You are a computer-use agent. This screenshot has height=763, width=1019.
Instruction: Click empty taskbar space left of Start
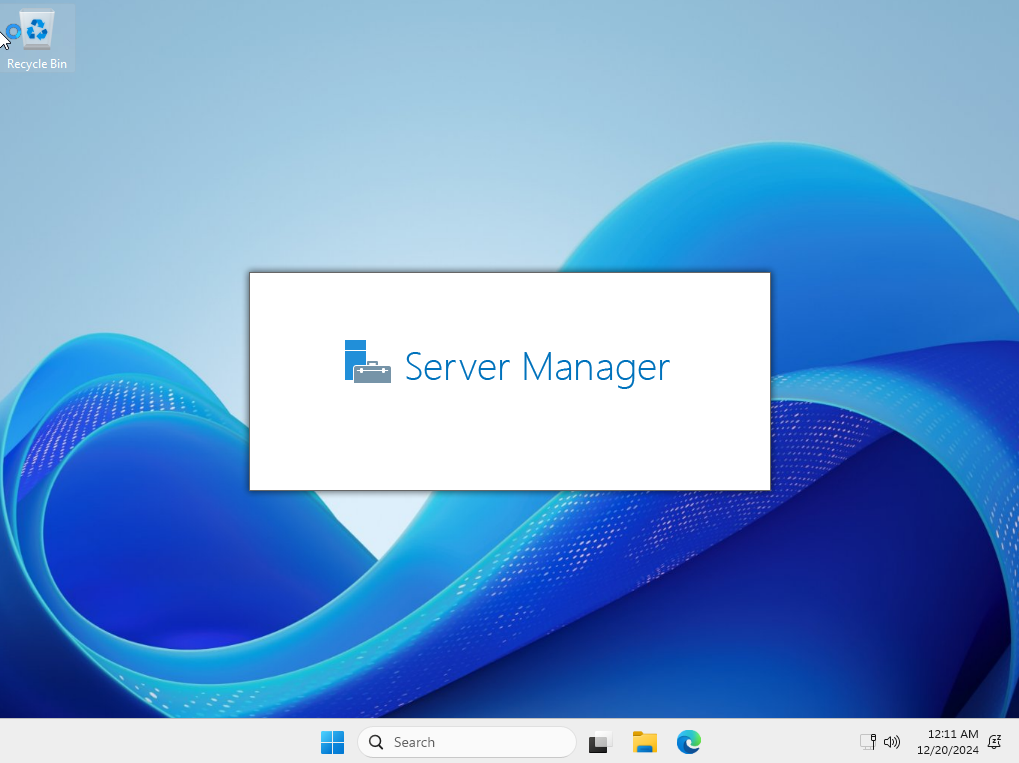tap(150, 742)
